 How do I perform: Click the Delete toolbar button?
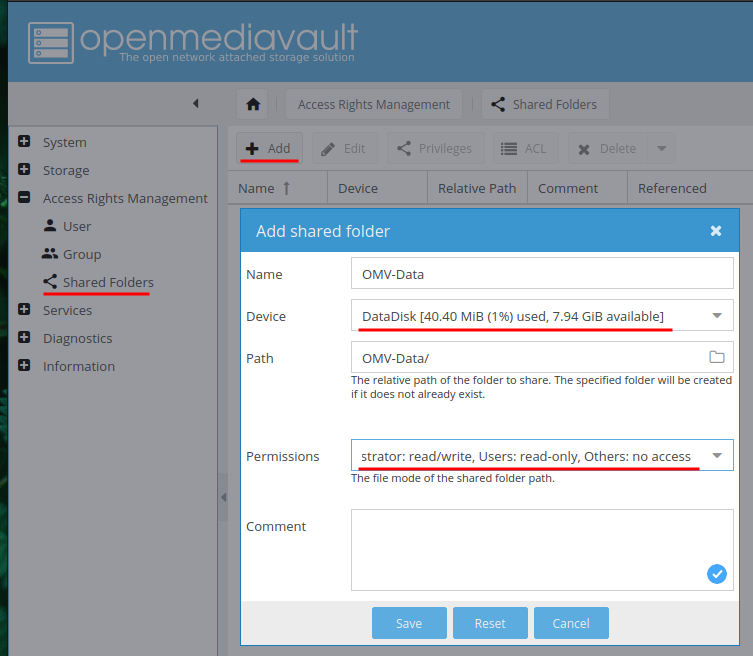pyautogui.click(x=608, y=148)
